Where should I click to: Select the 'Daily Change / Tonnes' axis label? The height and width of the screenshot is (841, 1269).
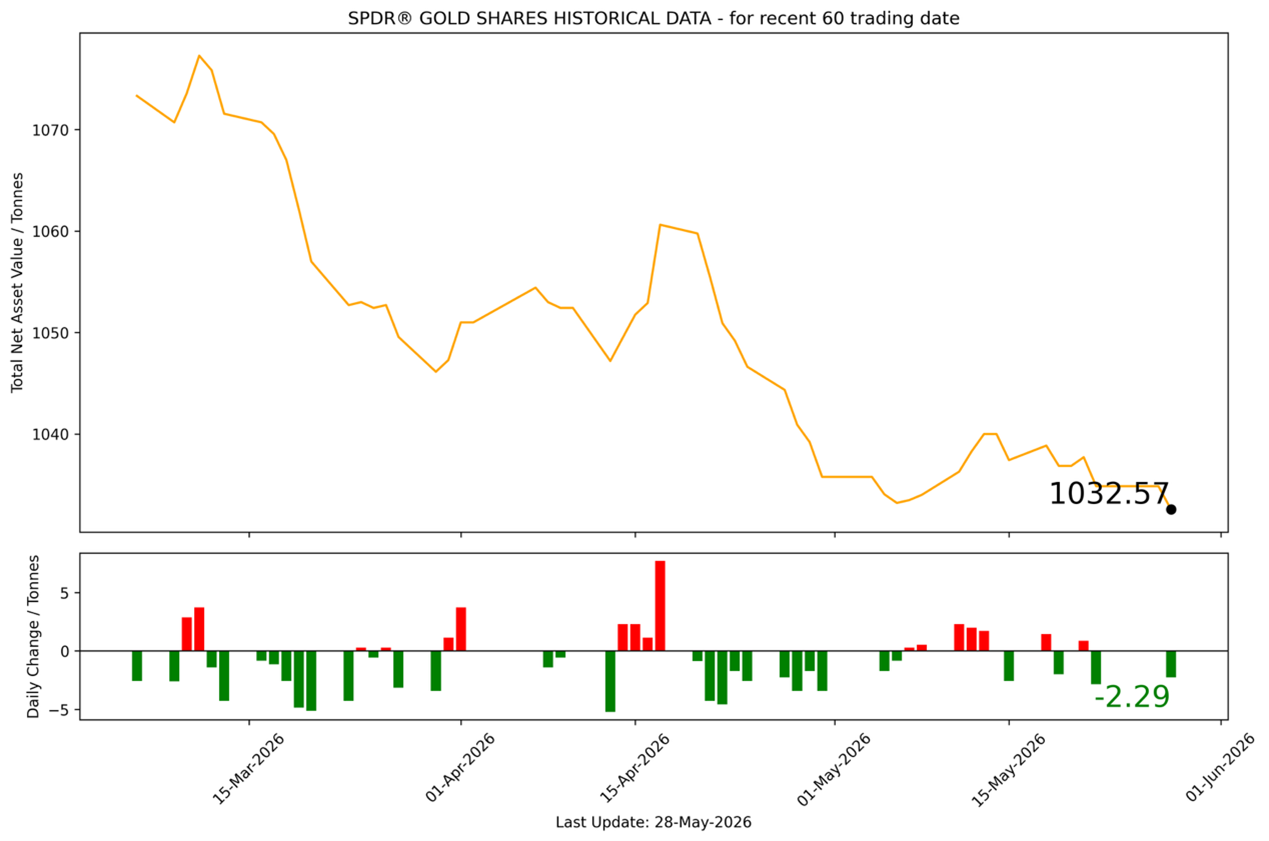tap(33, 637)
